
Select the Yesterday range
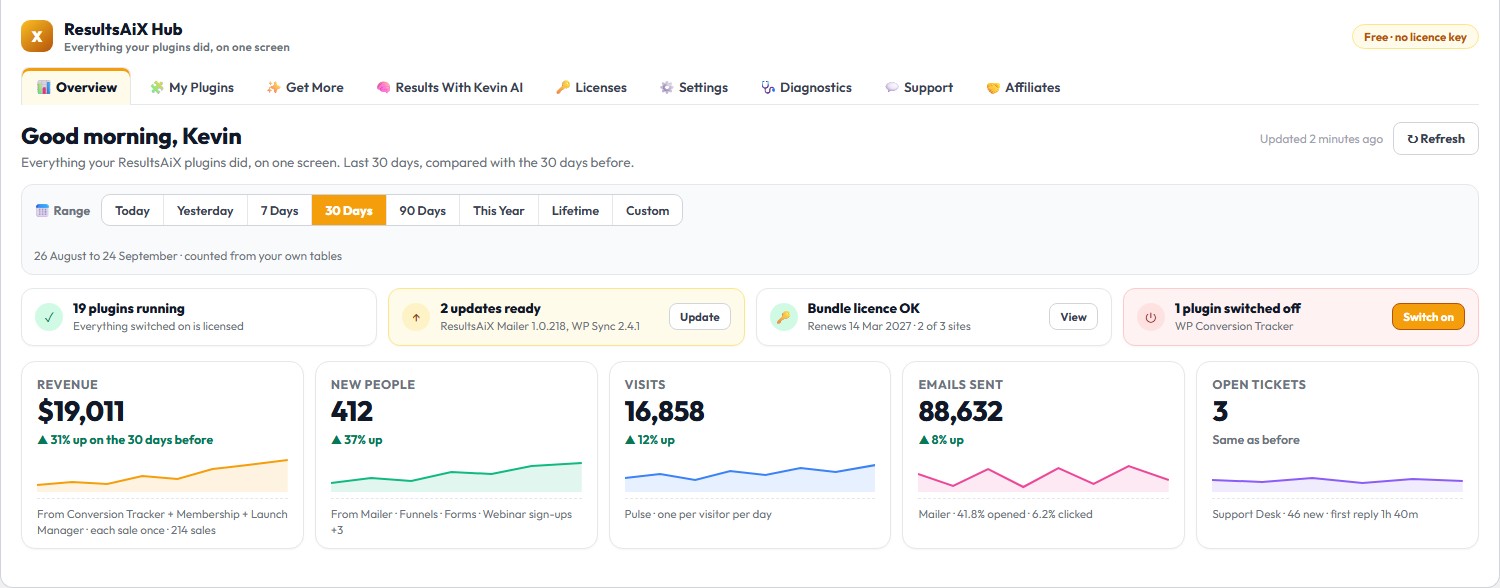[205, 211]
